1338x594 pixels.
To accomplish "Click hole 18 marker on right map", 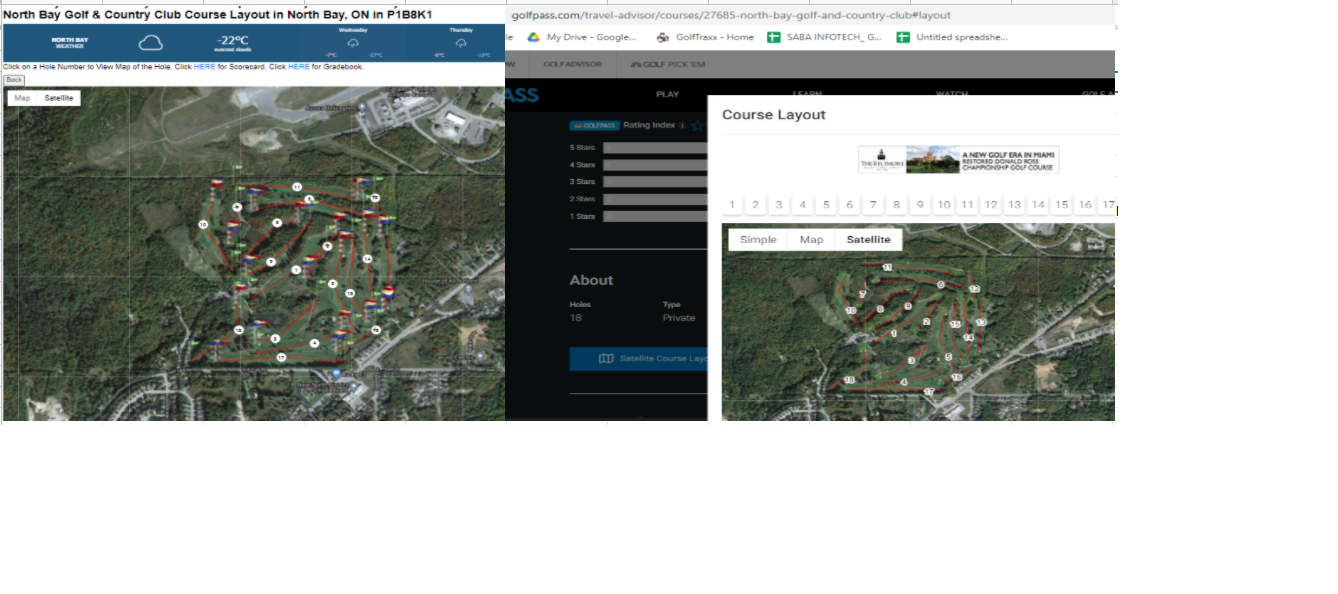I will pos(849,380).
